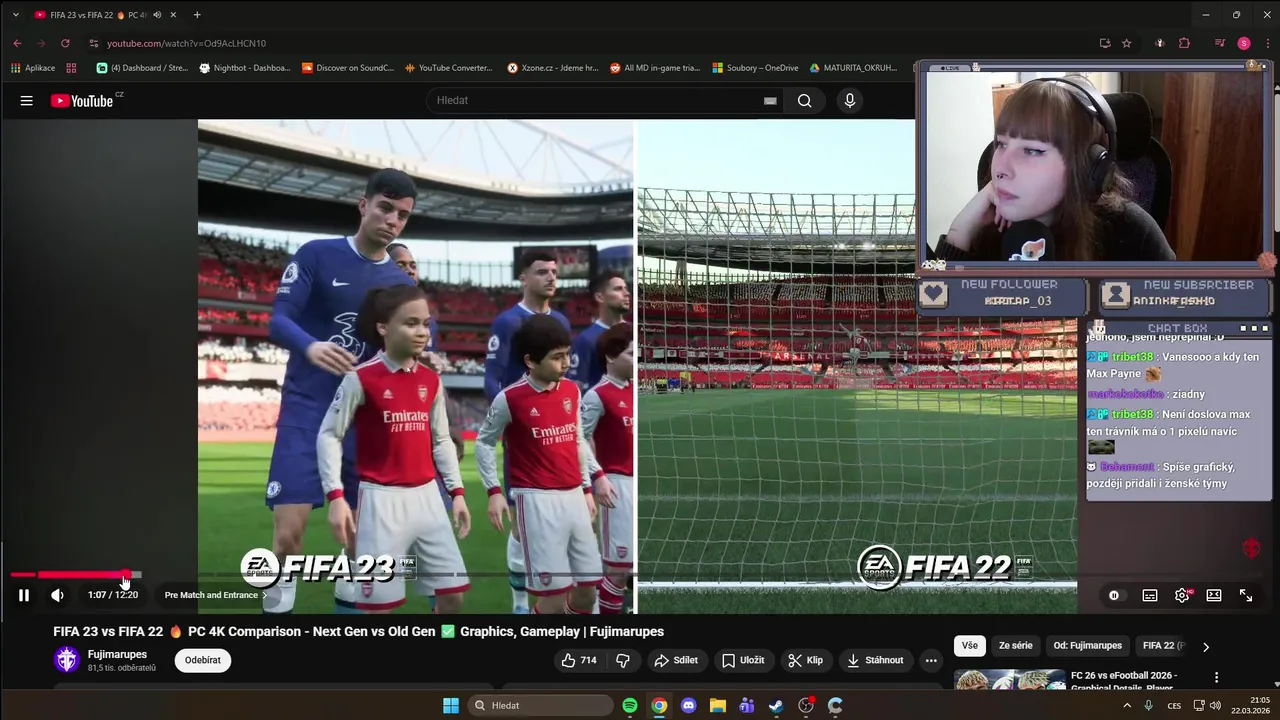The image size is (1280, 720).
Task: Select the 'Vše' filter chip
Action: click(x=970, y=646)
